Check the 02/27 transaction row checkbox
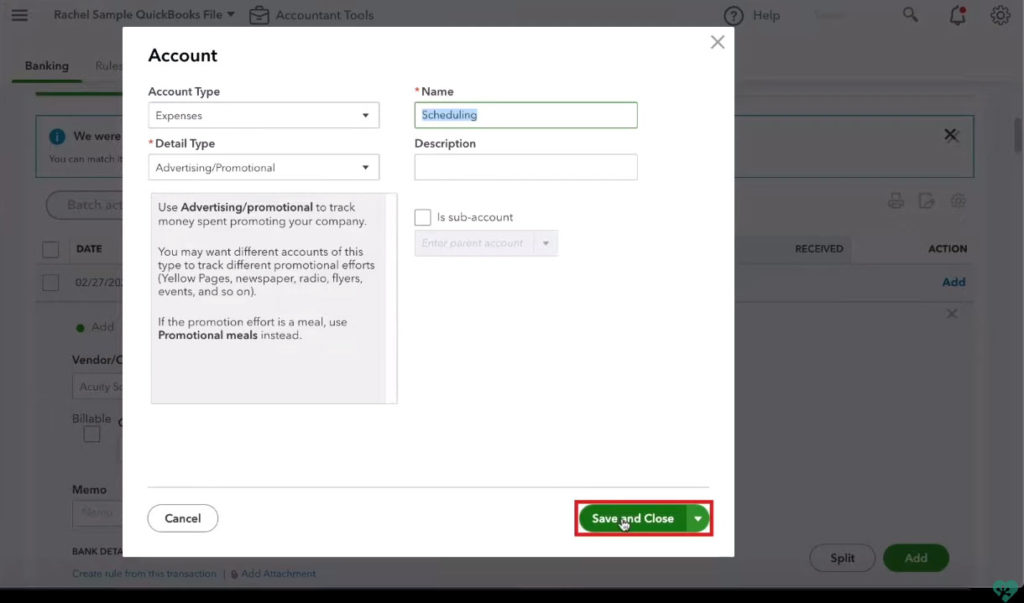 [x=50, y=283]
